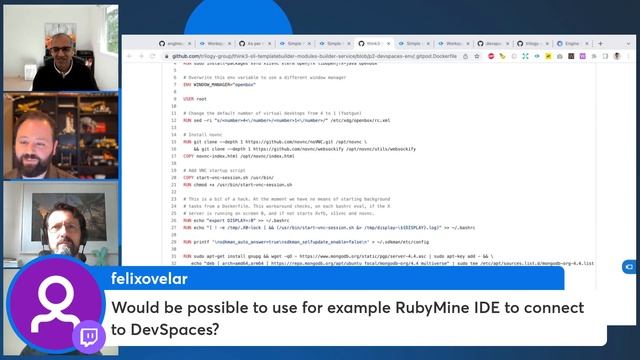Click the padlock icon beside github.com
640x360 pixels.
tap(167, 56)
